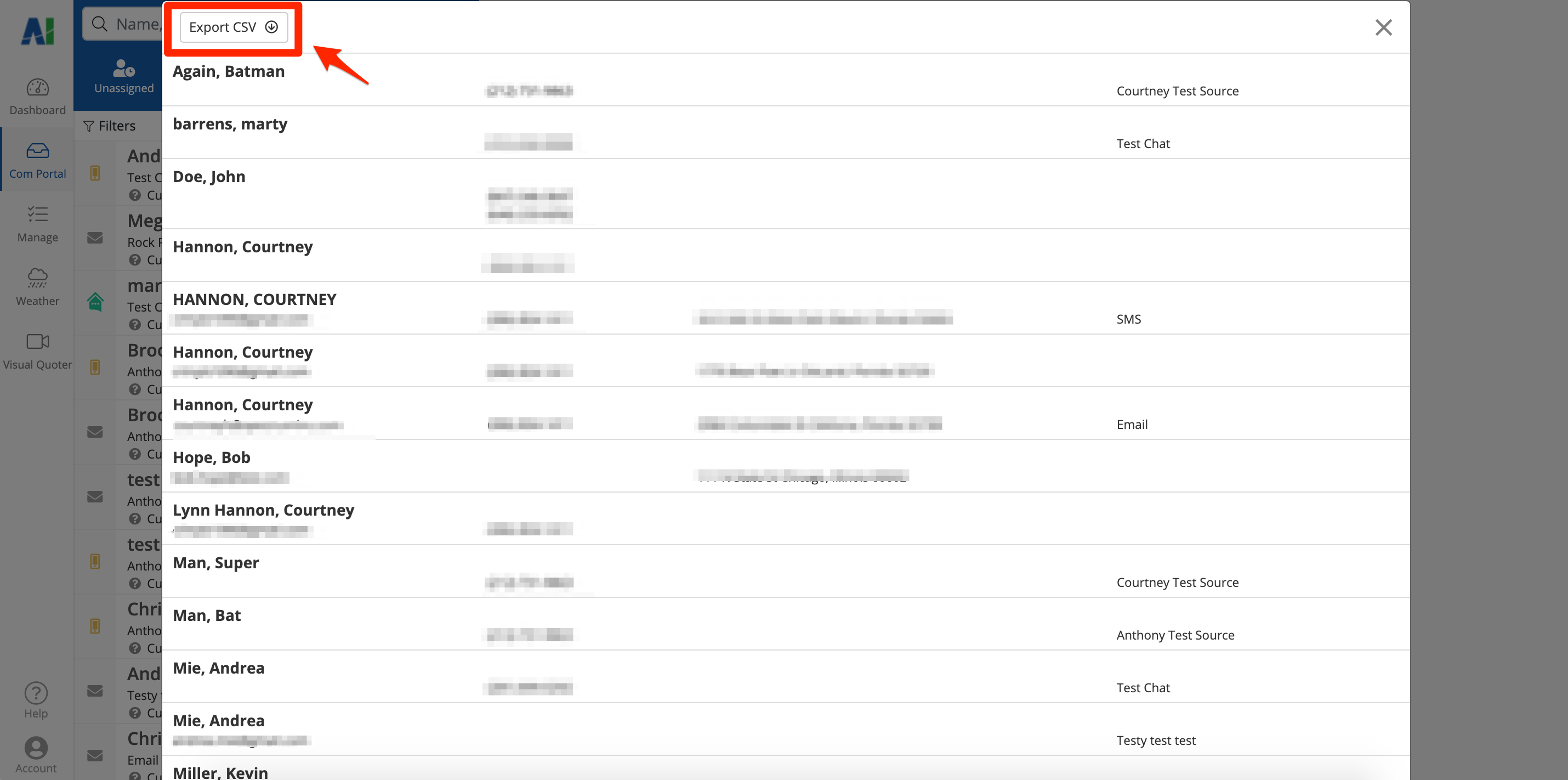Open the Weather sidebar item

[37, 287]
